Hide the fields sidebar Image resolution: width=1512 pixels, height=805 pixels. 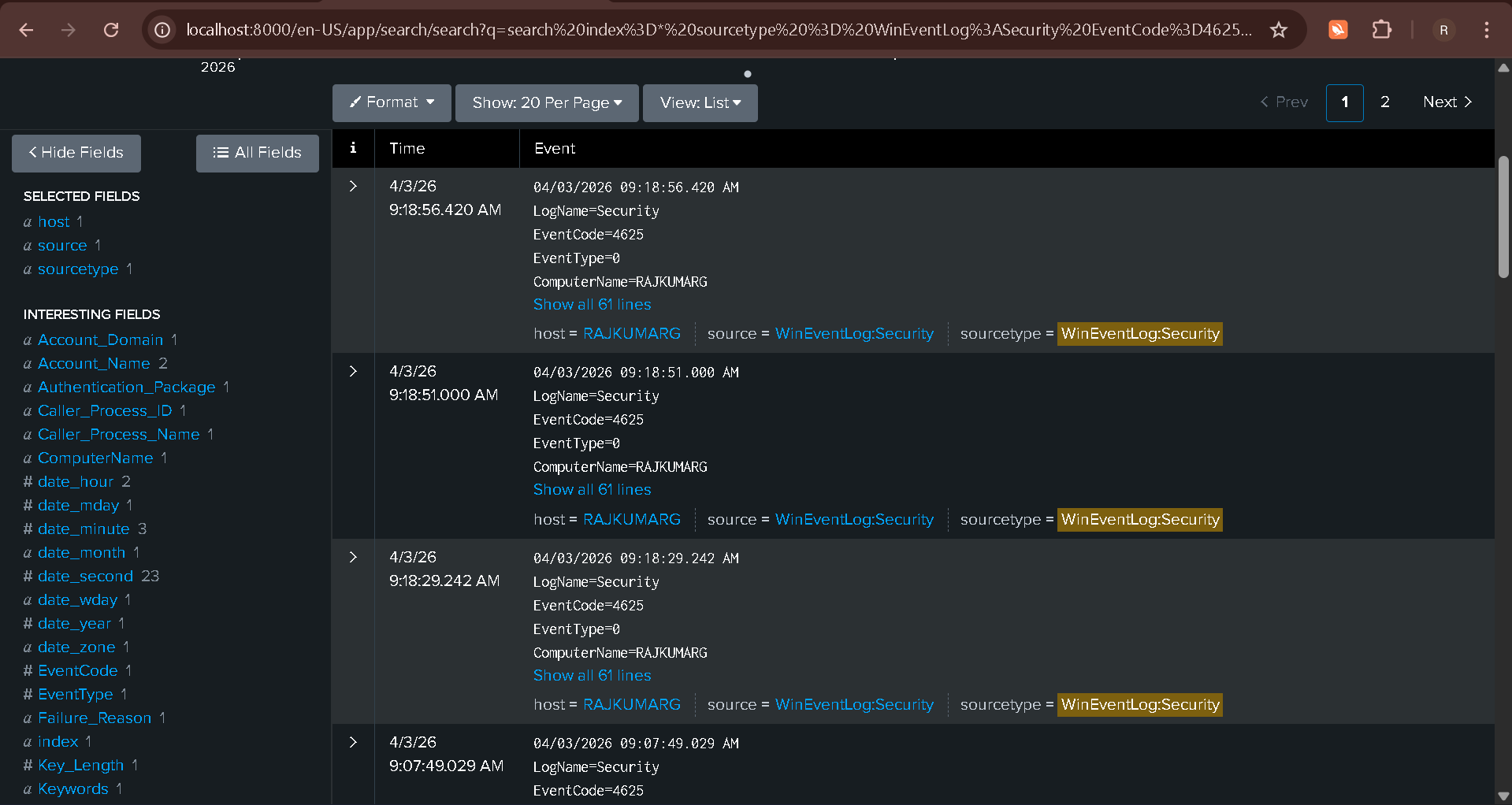(x=76, y=153)
